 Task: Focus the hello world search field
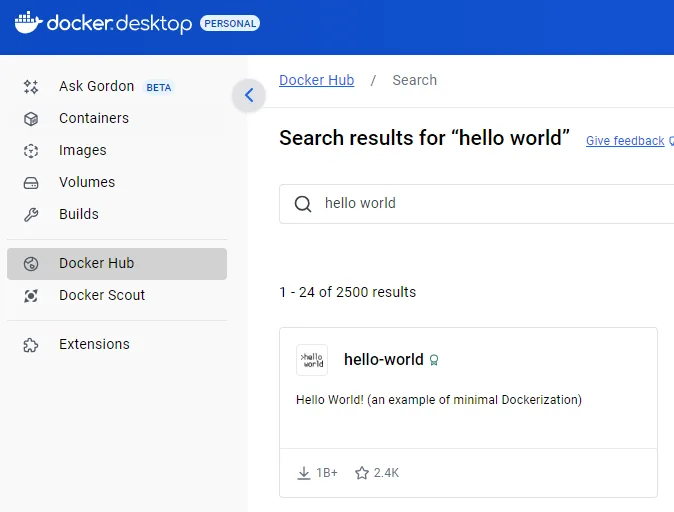point(477,204)
